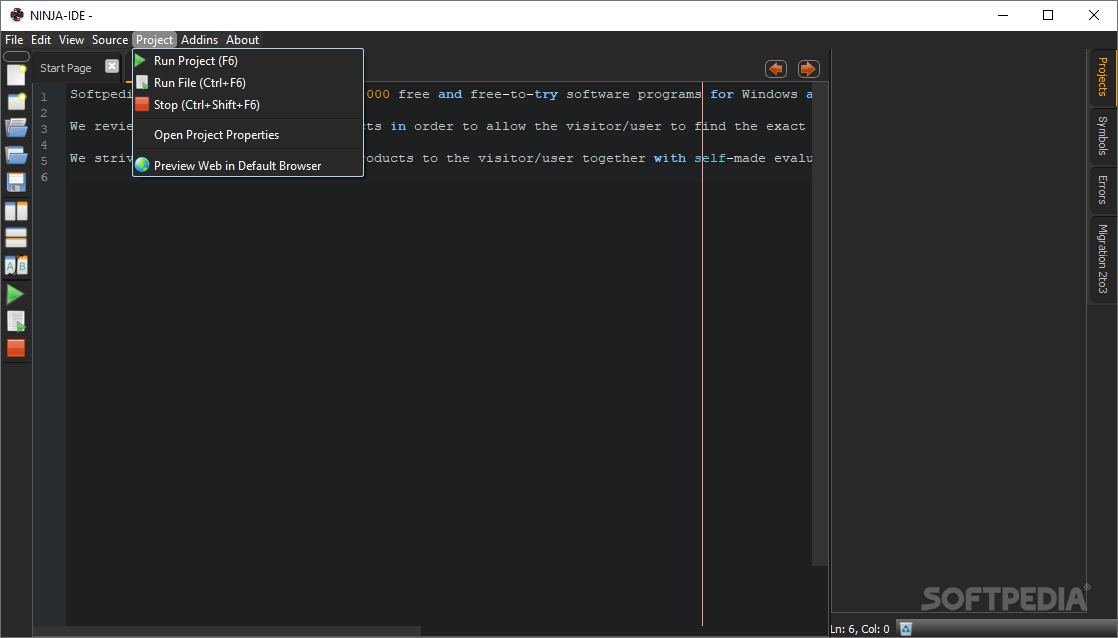The width and height of the screenshot is (1118, 638).
Task: Click line number 3 in the gutter
Action: coord(44,129)
